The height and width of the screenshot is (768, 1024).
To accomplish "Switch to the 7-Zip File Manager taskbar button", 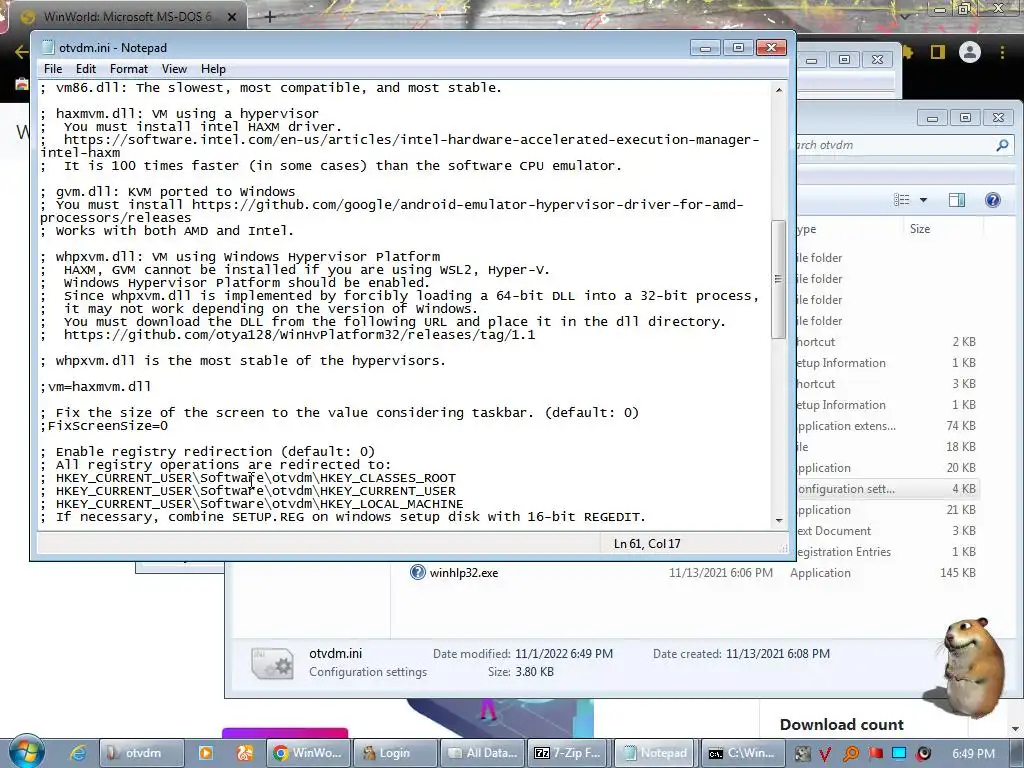I will [569, 753].
